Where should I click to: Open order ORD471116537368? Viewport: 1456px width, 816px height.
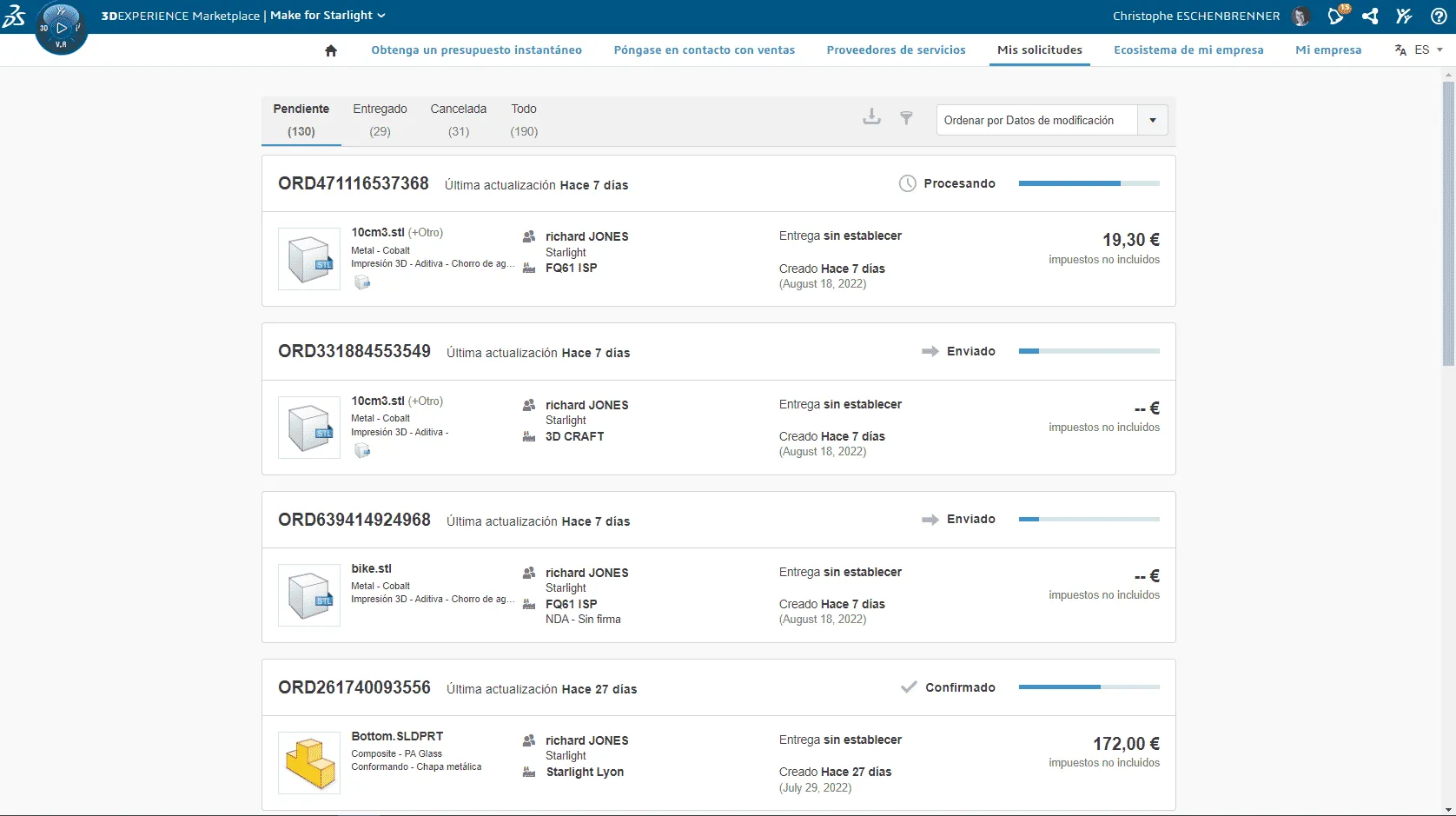pos(353,183)
